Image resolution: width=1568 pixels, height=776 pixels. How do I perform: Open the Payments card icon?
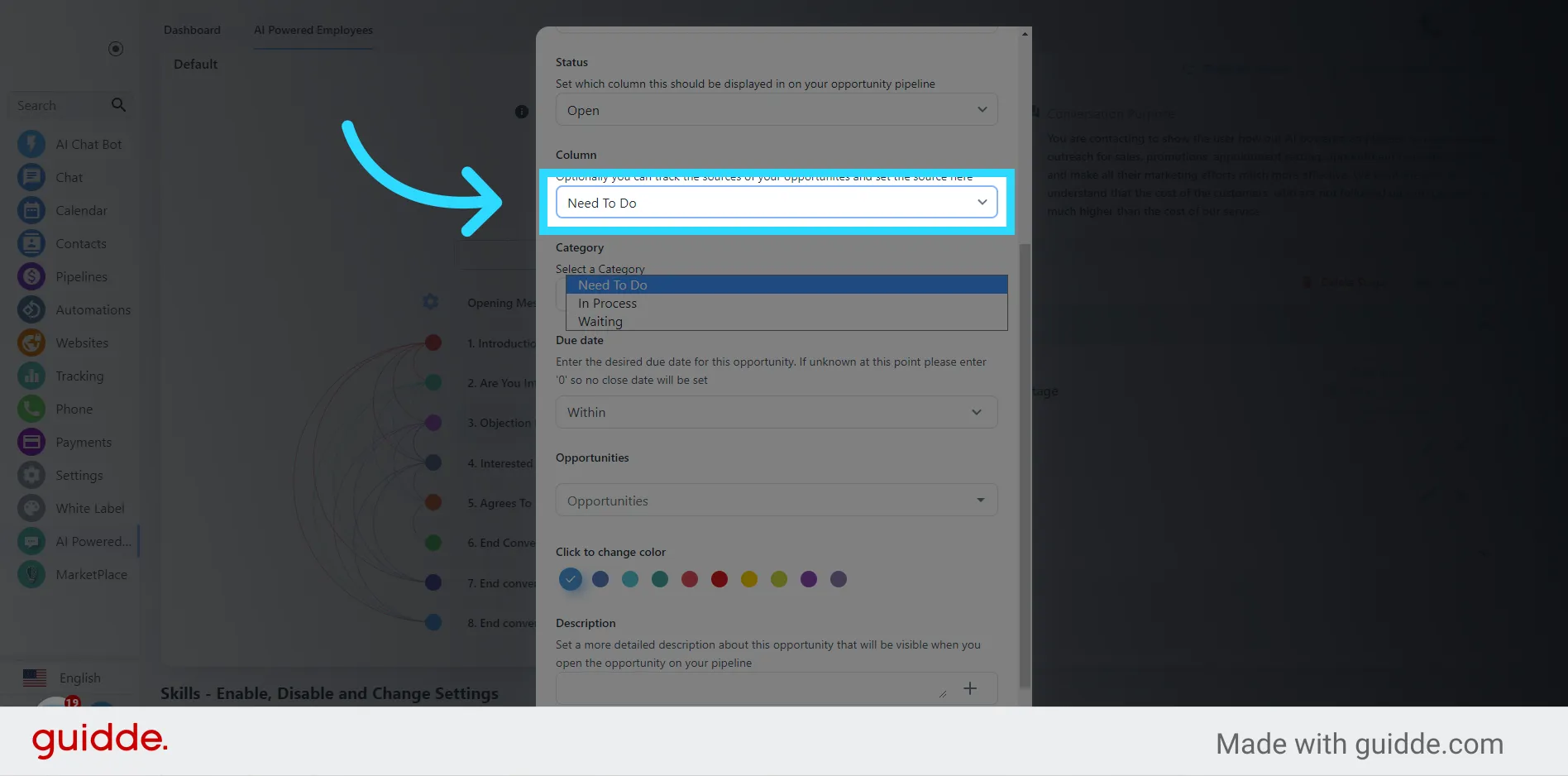[x=31, y=442]
